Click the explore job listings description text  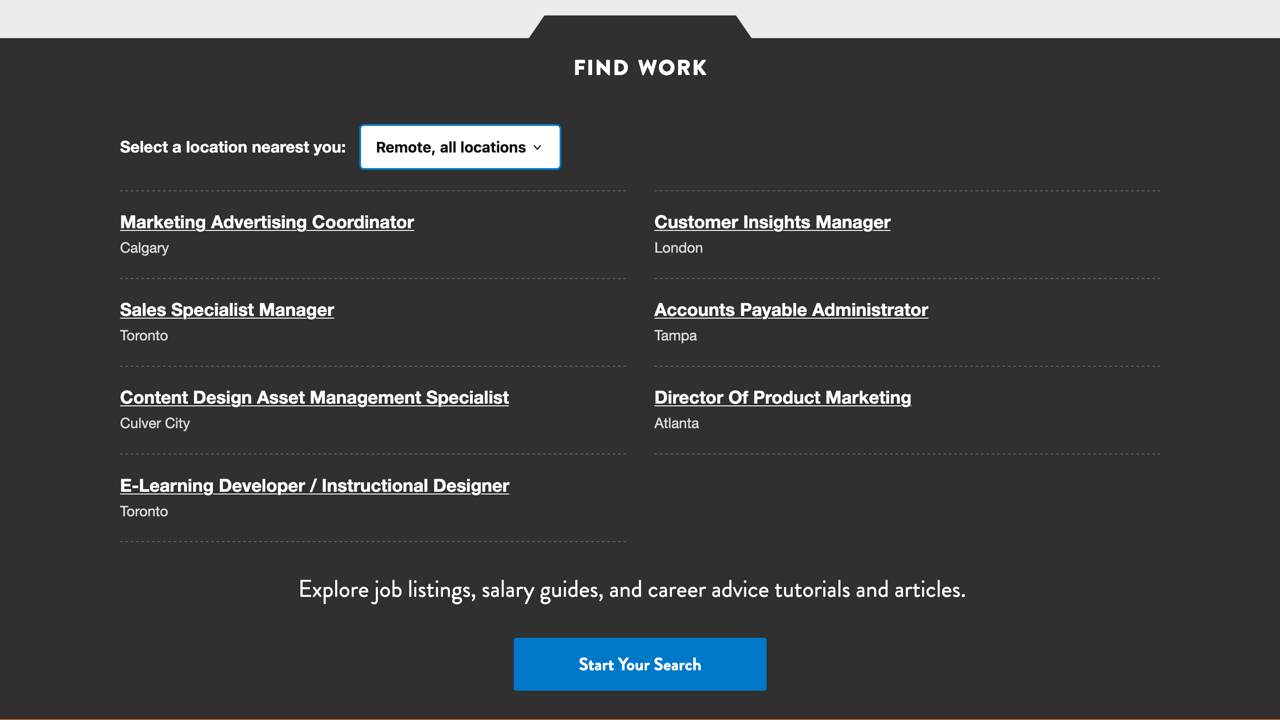631,589
